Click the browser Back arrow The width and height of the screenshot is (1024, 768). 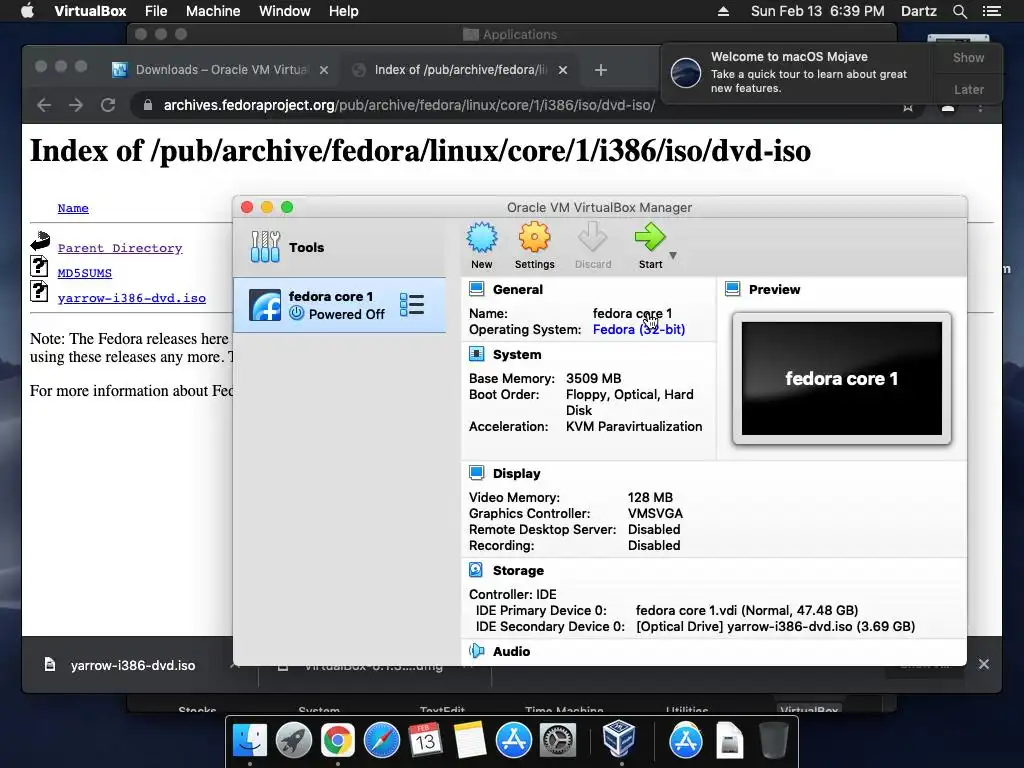pos(44,105)
